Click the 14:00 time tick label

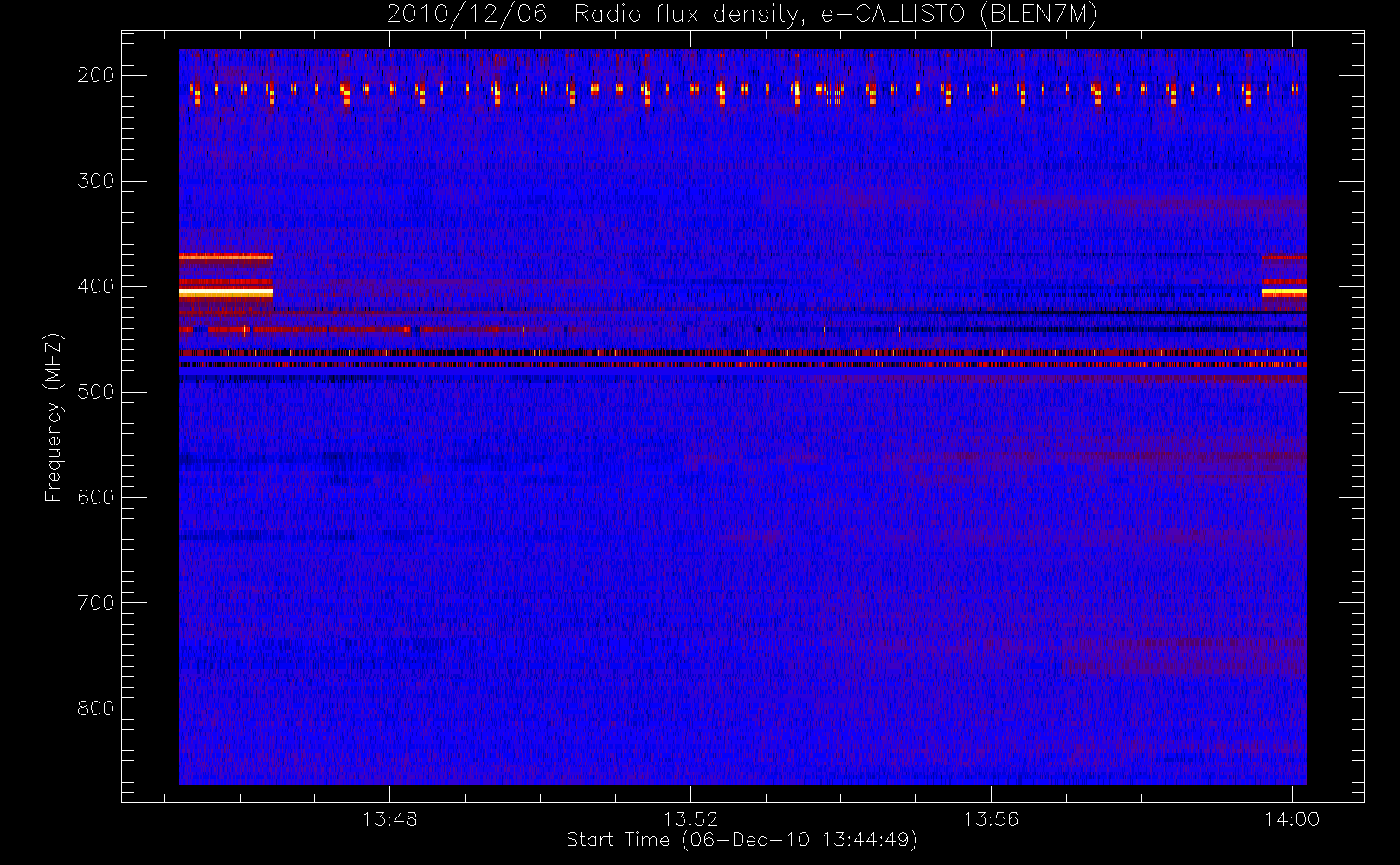click(x=1292, y=818)
